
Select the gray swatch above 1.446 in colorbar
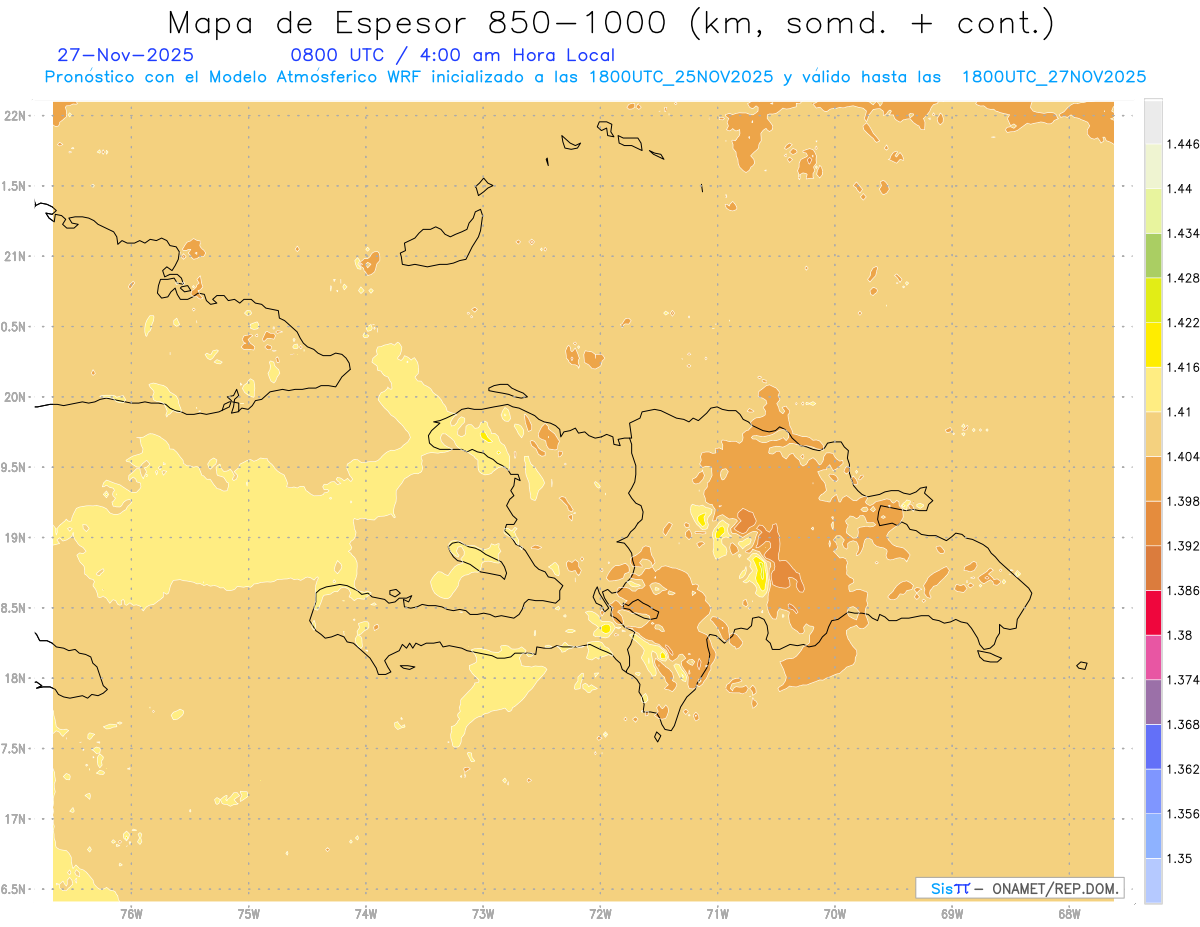point(1153,121)
